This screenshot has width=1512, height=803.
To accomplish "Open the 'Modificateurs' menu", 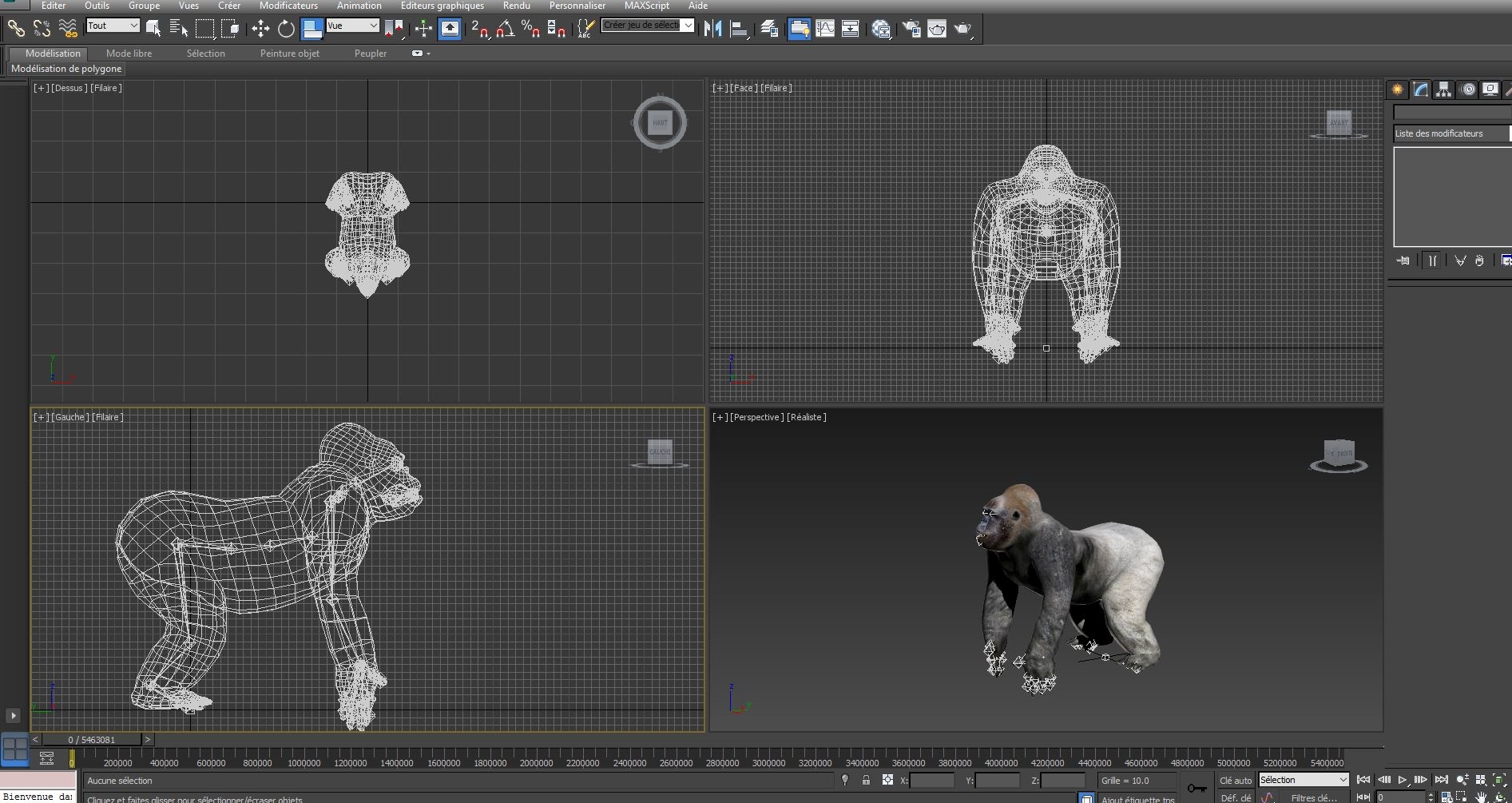I will tap(288, 6).
